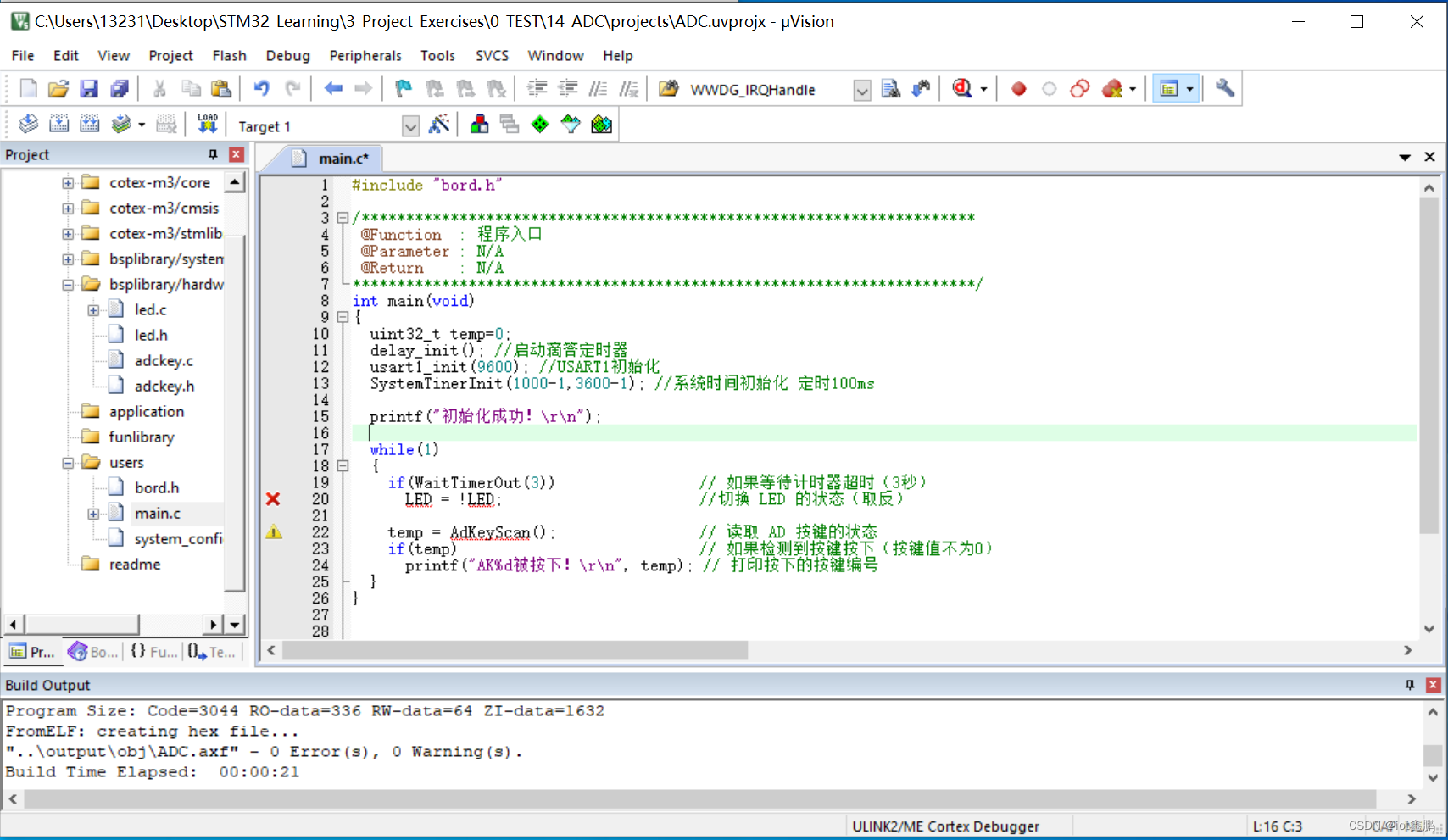Collapse the main function fold at line 9
The image size is (1448, 840).
pyautogui.click(x=343, y=317)
